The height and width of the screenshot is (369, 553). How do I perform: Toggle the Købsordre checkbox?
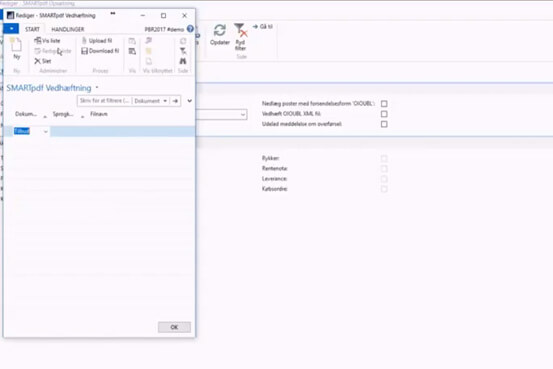(x=384, y=189)
